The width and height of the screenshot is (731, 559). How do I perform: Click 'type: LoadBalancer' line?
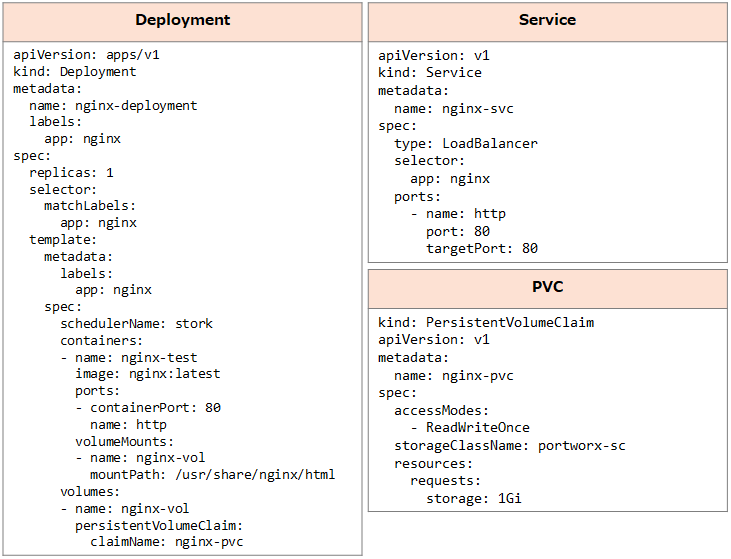(465, 144)
